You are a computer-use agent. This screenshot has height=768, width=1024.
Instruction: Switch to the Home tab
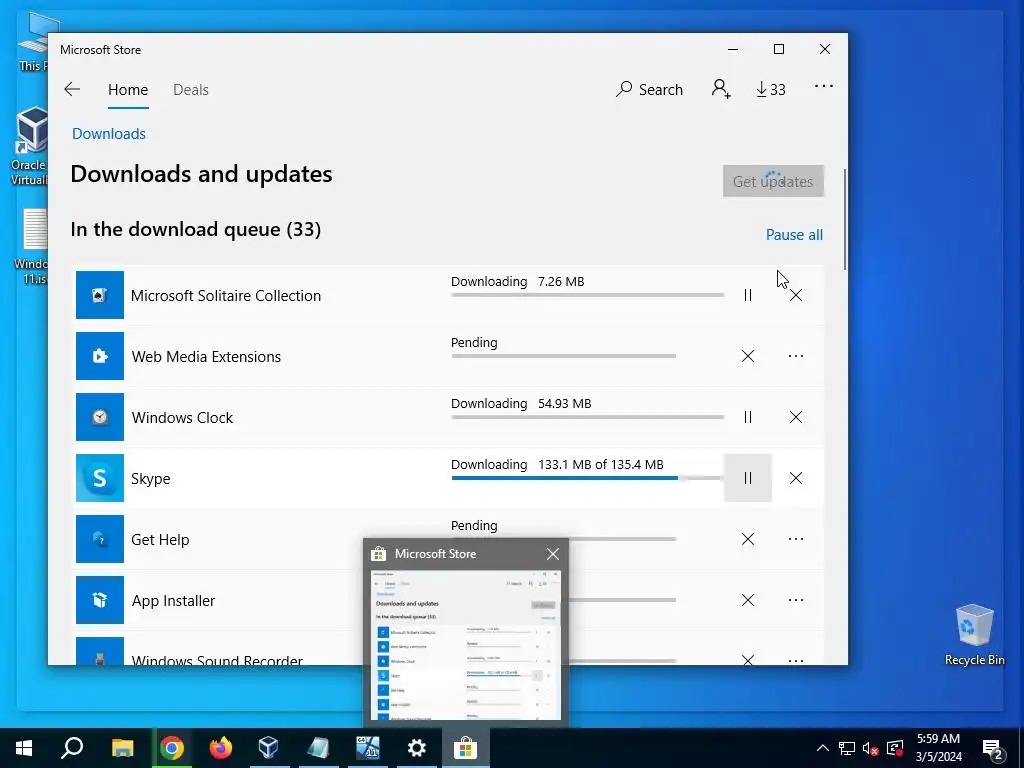pyautogui.click(x=128, y=89)
